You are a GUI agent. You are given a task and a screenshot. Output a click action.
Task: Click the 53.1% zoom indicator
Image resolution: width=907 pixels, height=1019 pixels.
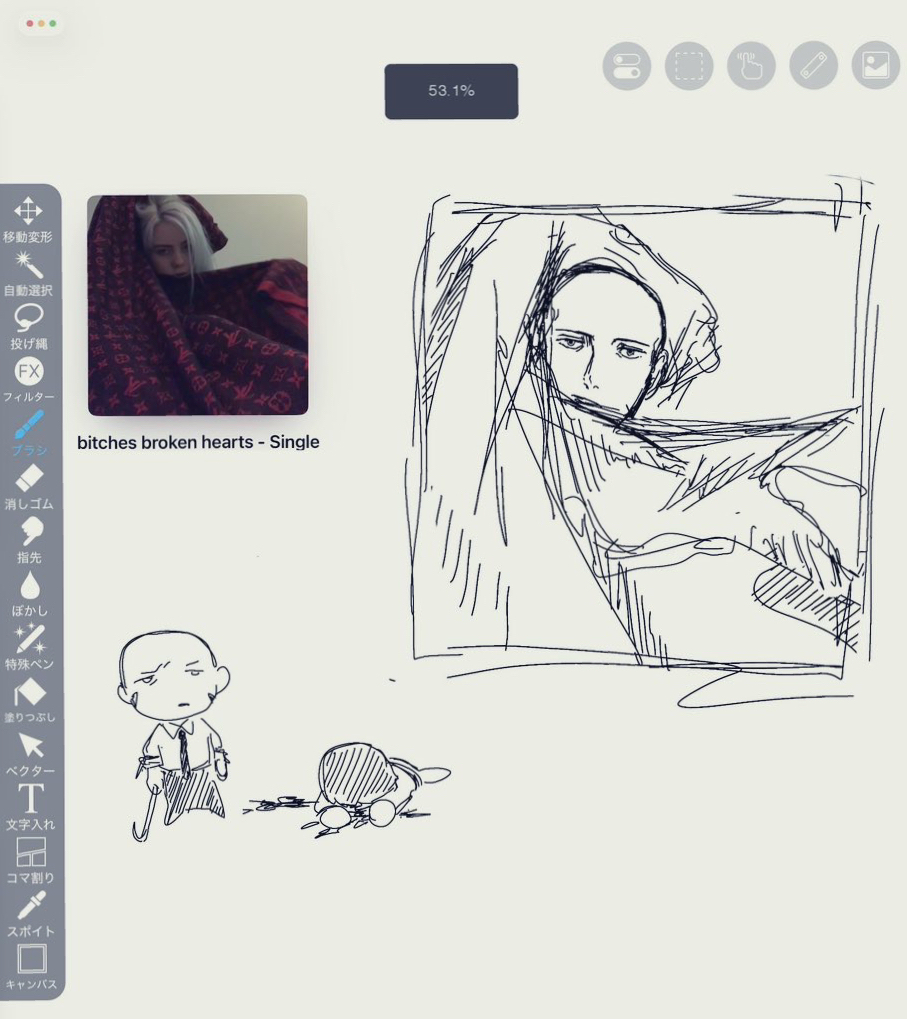click(451, 91)
